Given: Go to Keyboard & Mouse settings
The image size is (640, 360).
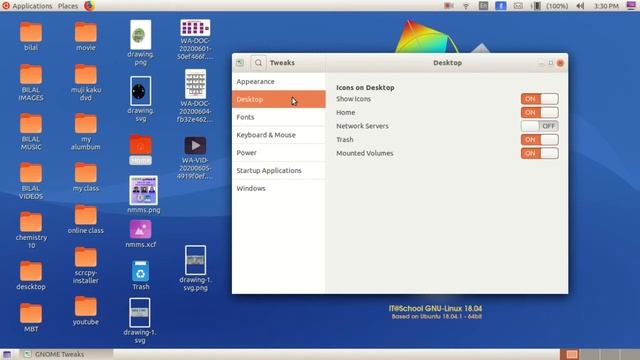Looking at the screenshot, I should click(x=278, y=135).
